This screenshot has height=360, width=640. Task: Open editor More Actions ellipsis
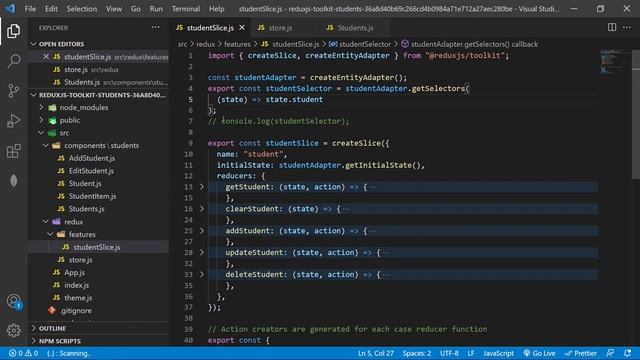point(627,27)
